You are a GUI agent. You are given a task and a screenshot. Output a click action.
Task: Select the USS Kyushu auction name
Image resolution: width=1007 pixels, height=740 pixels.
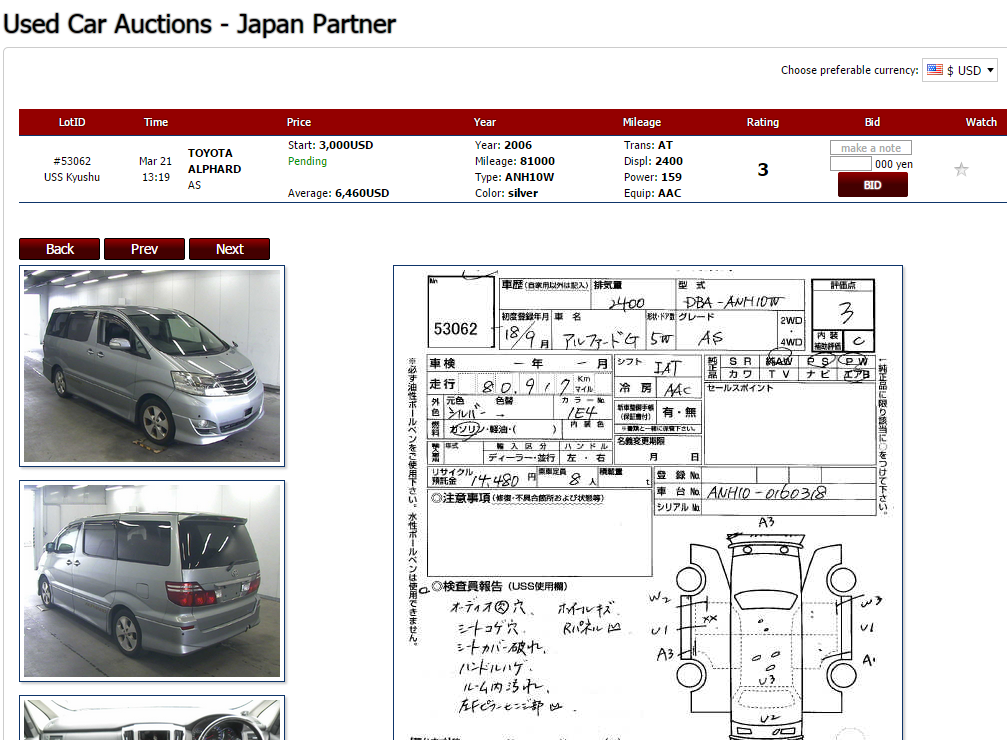72,177
